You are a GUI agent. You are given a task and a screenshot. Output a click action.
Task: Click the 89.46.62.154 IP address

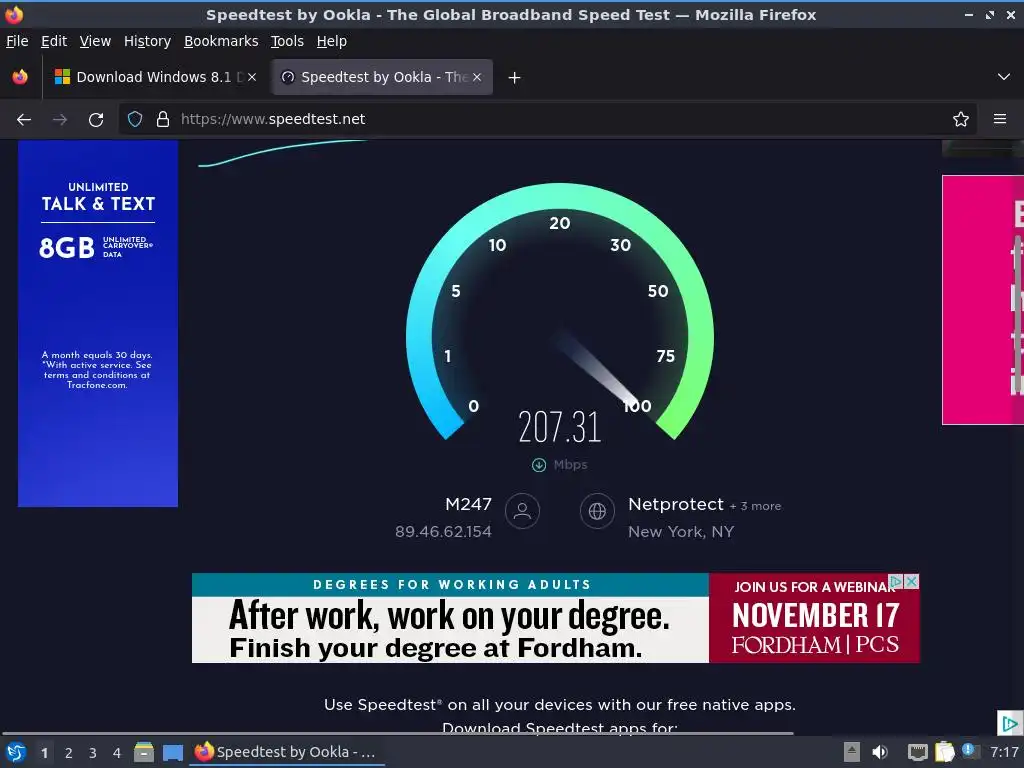point(443,532)
